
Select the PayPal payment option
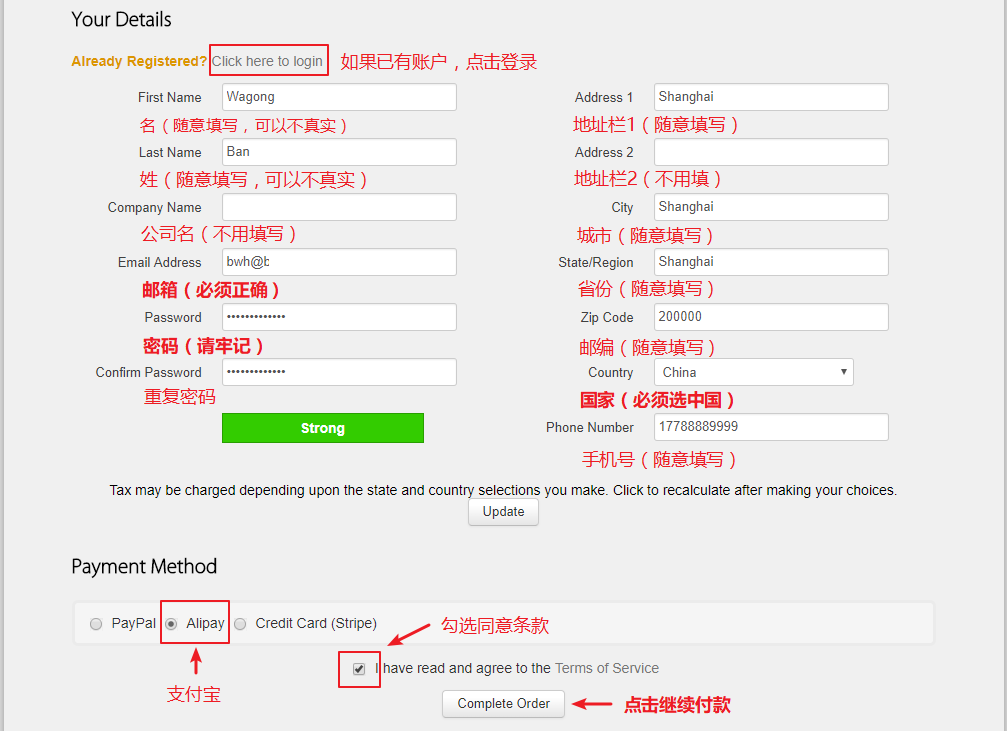point(96,624)
